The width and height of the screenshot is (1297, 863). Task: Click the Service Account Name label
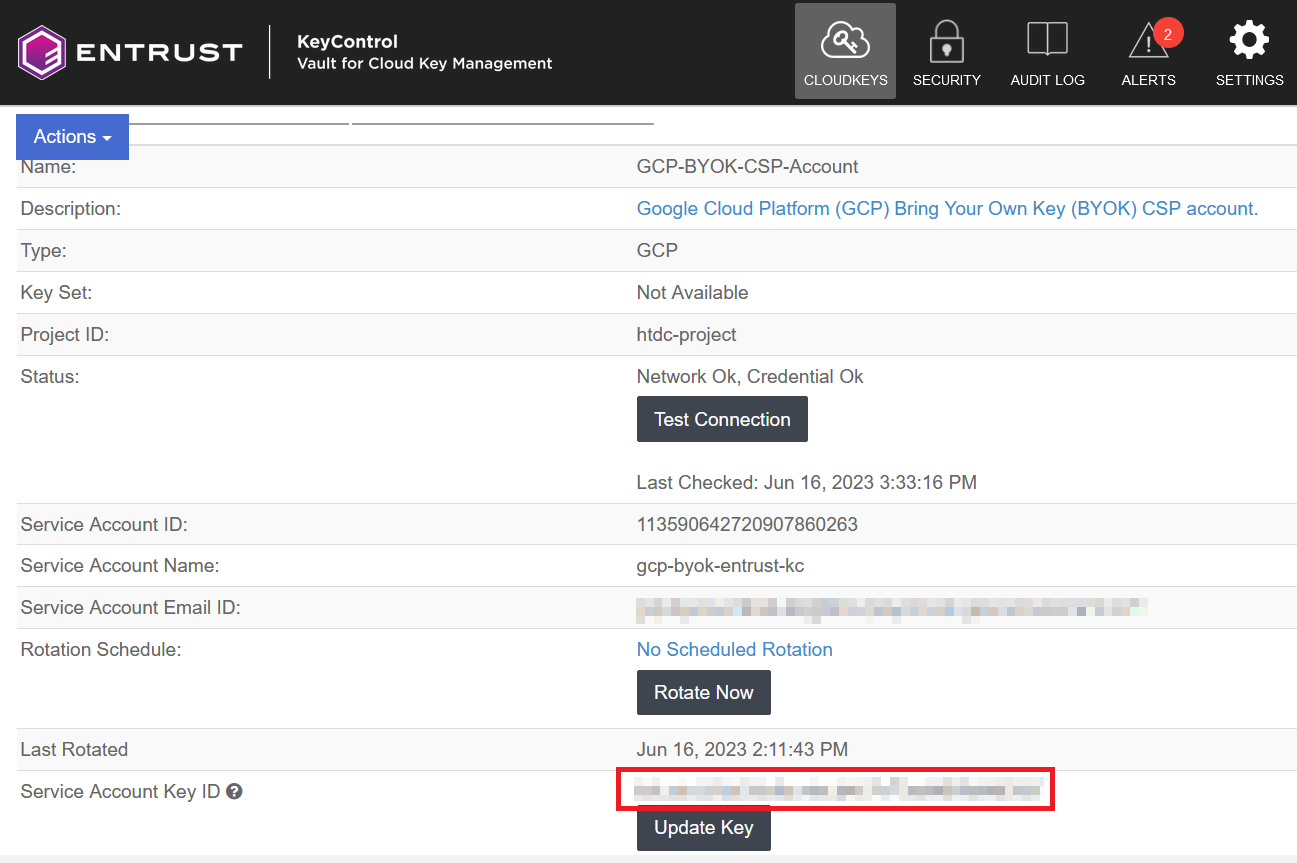(x=119, y=565)
